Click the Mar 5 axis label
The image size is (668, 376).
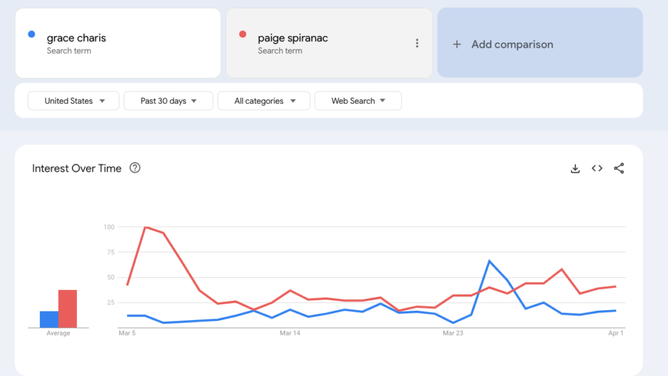(127, 333)
